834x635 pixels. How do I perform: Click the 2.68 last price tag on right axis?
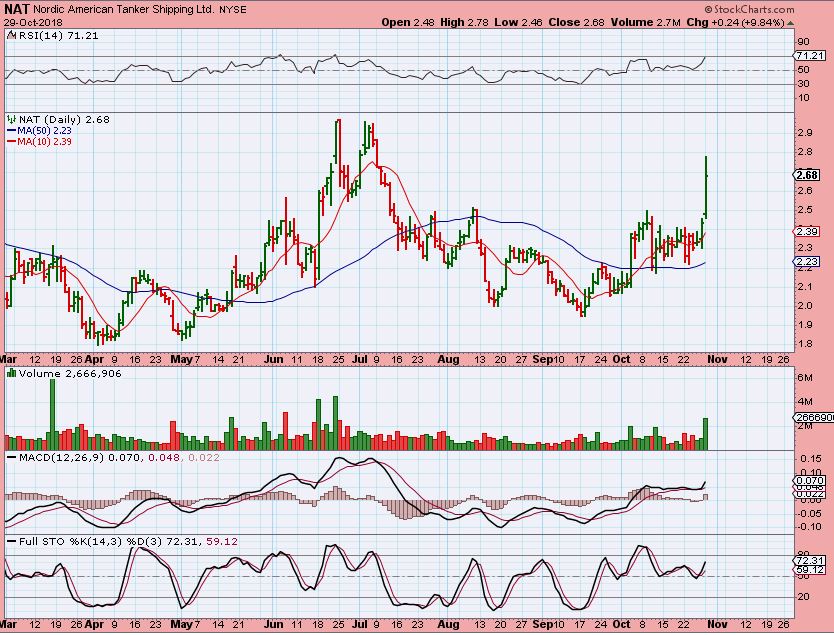point(807,175)
